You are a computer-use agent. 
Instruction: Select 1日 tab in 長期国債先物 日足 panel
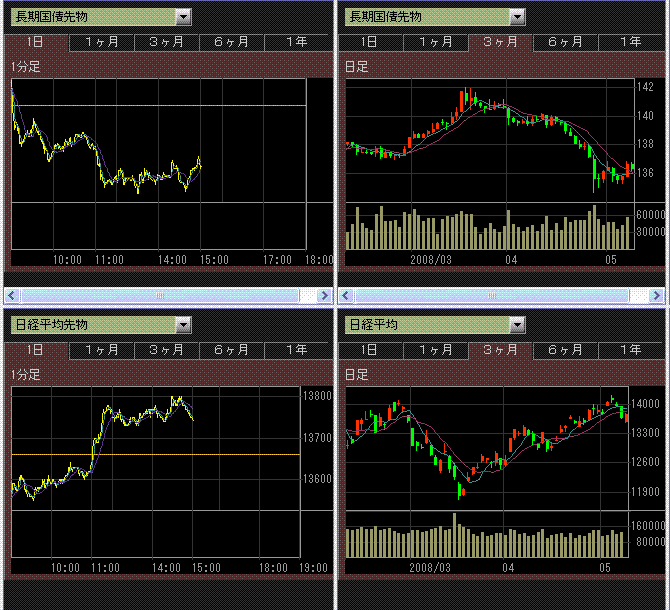369,42
